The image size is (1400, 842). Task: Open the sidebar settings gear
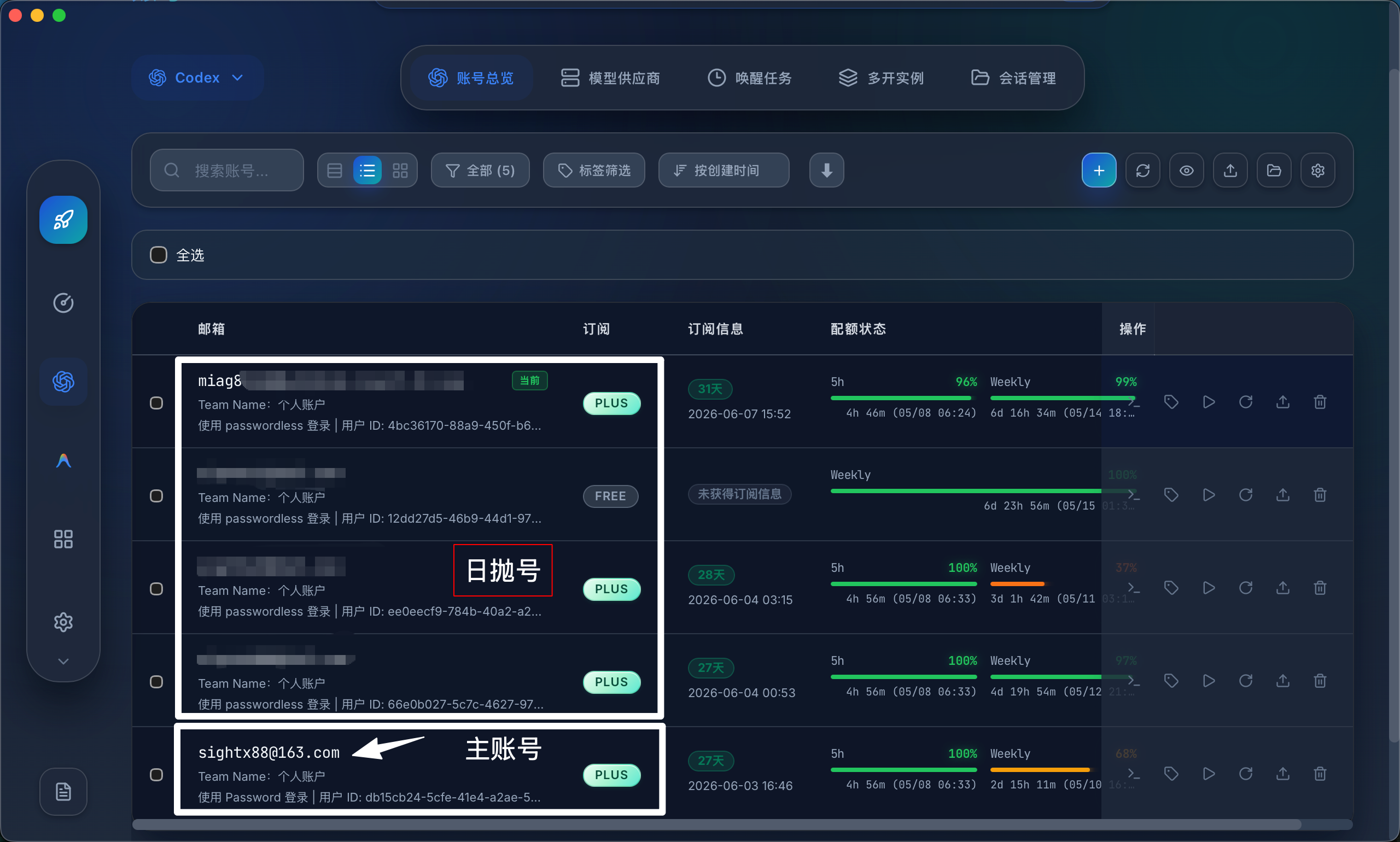(x=63, y=622)
